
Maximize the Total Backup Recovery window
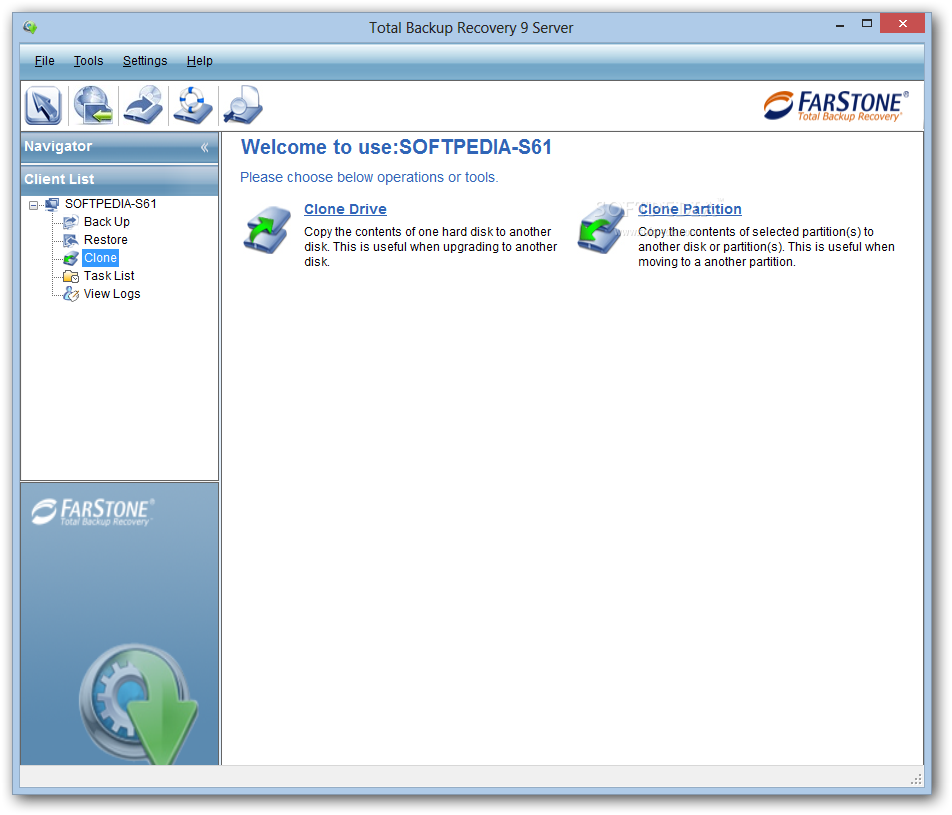pyautogui.click(x=867, y=24)
